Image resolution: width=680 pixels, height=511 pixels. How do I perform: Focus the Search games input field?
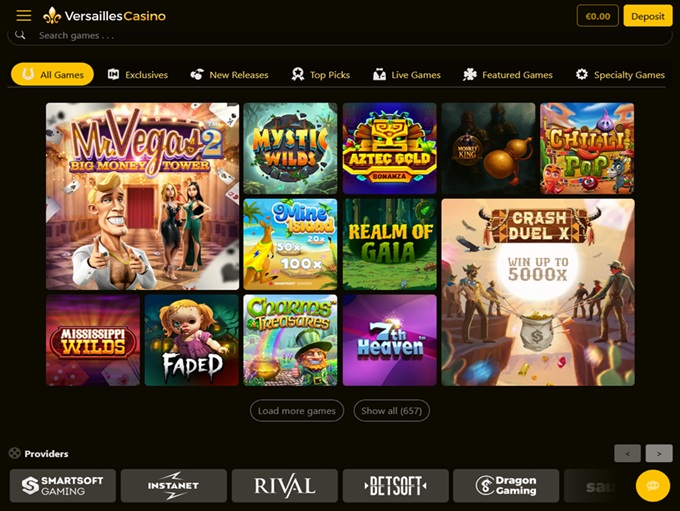tap(340, 36)
